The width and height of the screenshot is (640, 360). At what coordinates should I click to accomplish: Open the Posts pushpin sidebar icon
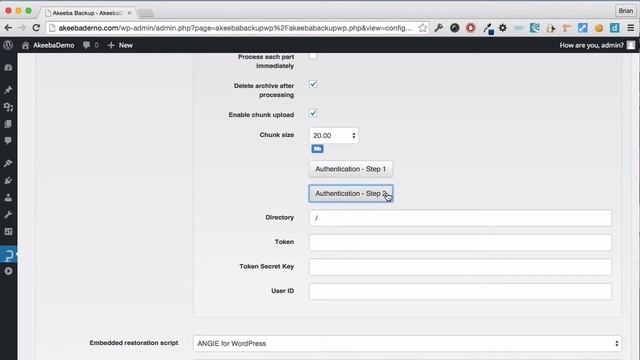pos(8,90)
